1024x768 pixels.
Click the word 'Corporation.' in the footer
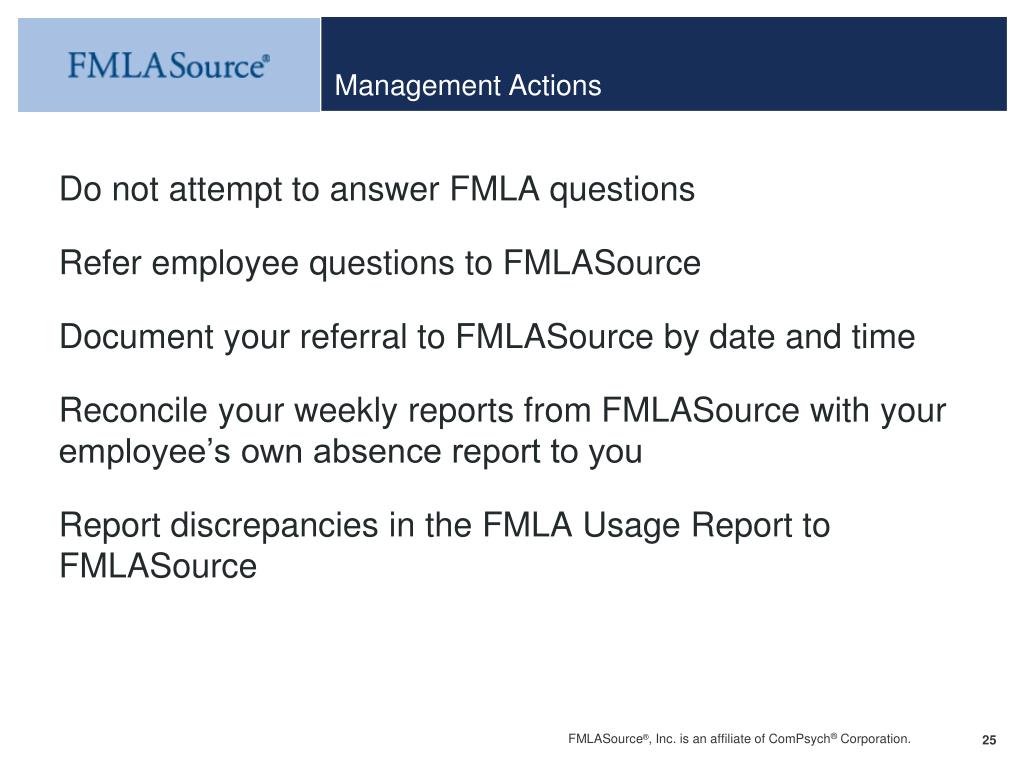pos(875,739)
